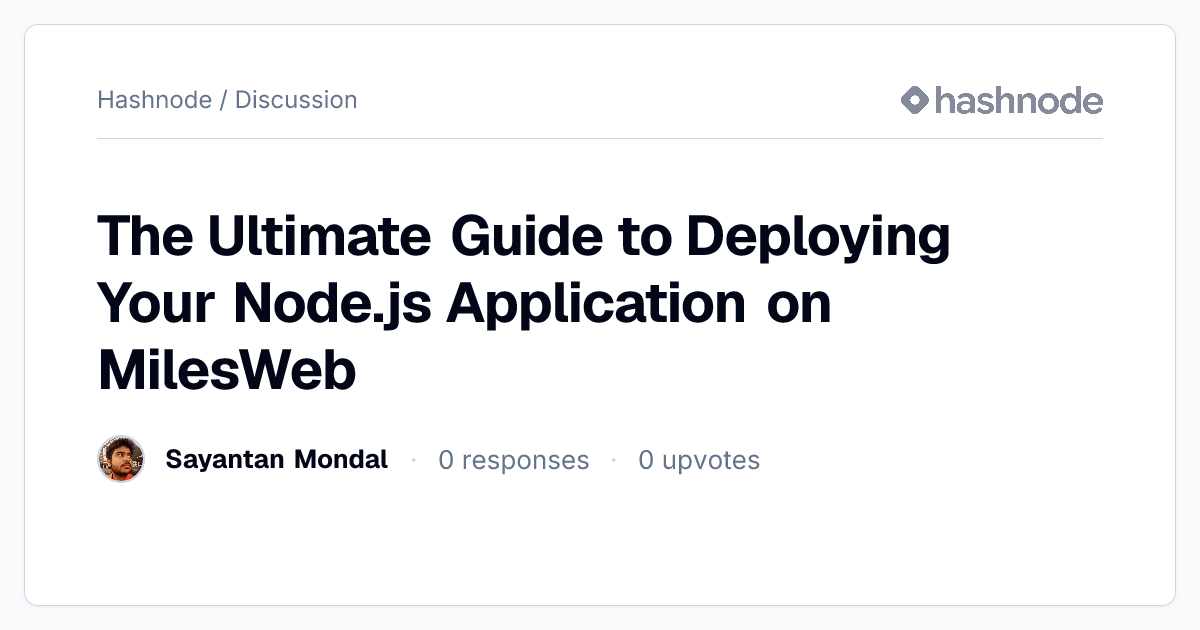
Task: Open the article title about deploying Node.js
Action: 524,304
